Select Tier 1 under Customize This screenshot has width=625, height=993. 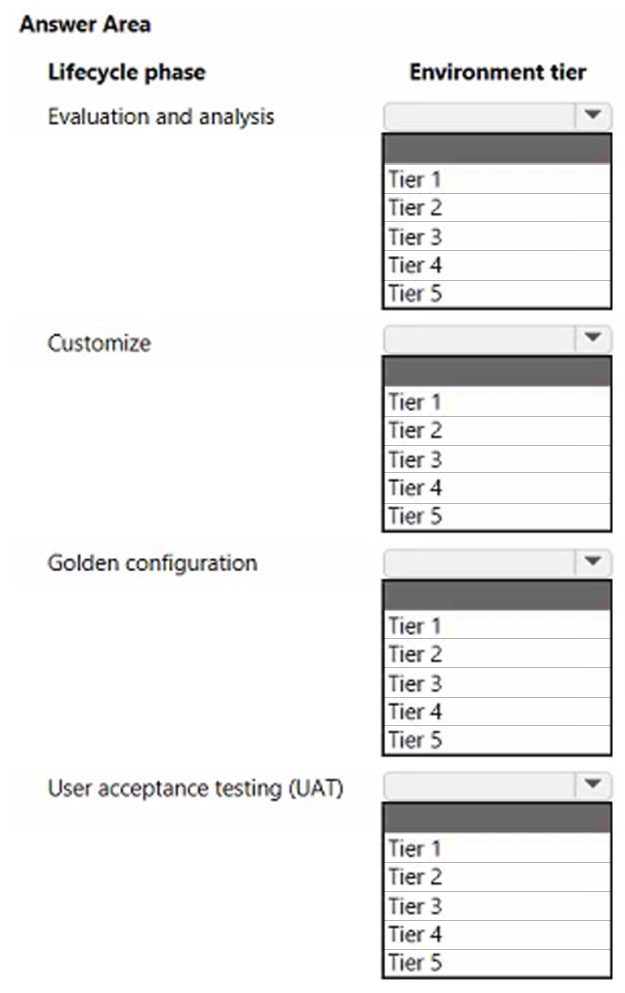(497, 402)
